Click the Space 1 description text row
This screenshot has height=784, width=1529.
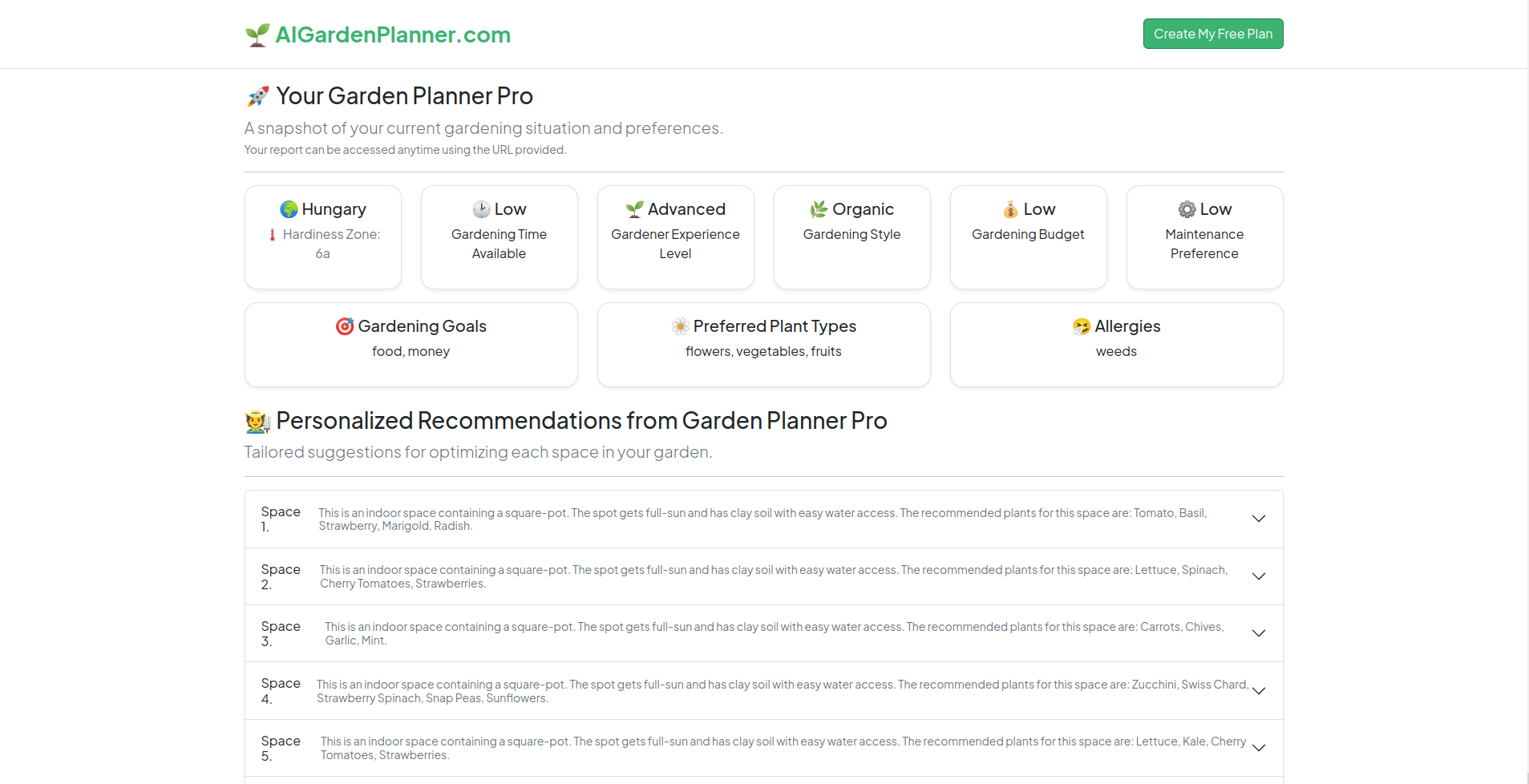(762, 519)
